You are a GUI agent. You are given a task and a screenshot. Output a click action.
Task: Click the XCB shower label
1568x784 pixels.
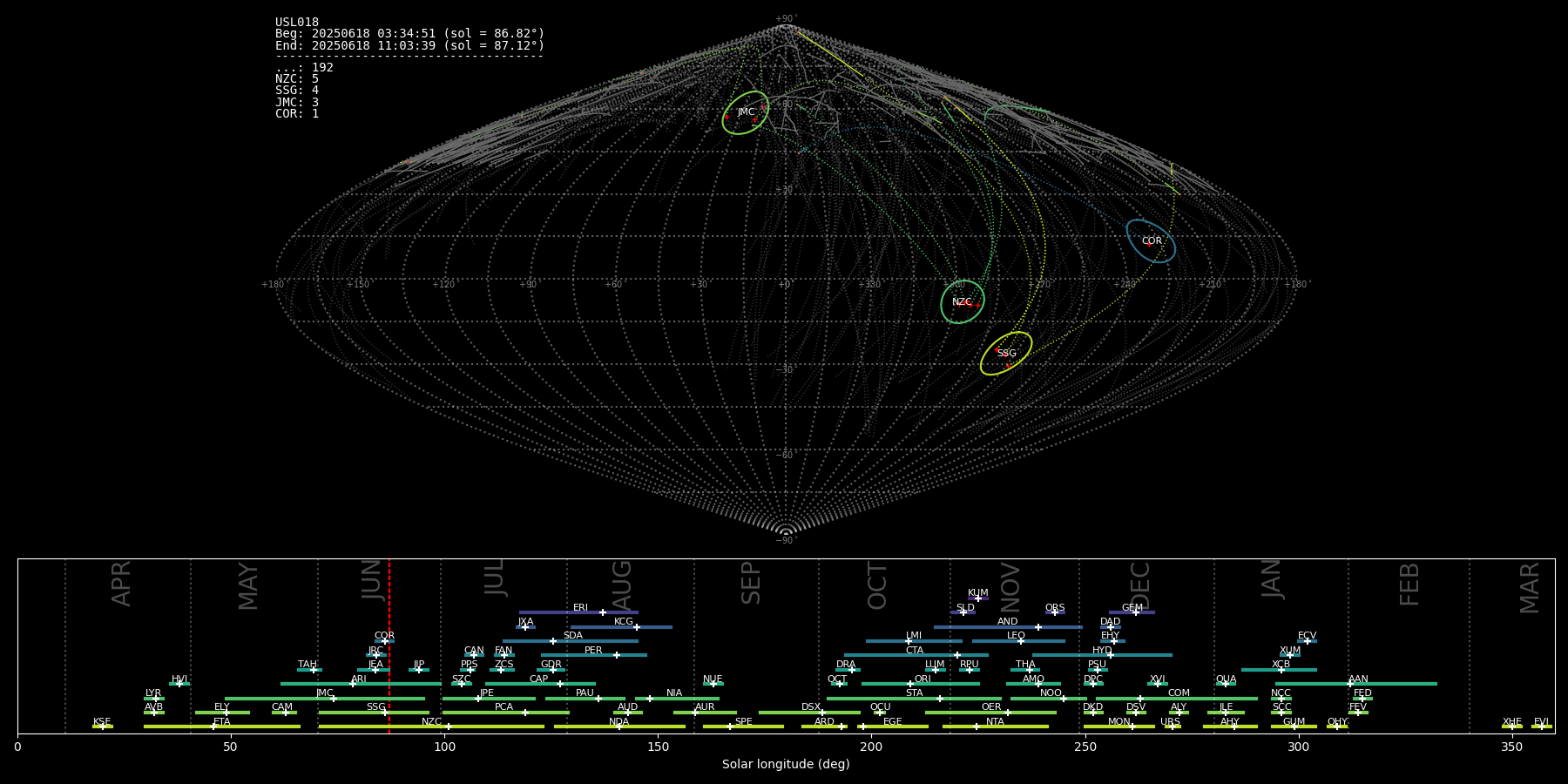tap(1281, 665)
